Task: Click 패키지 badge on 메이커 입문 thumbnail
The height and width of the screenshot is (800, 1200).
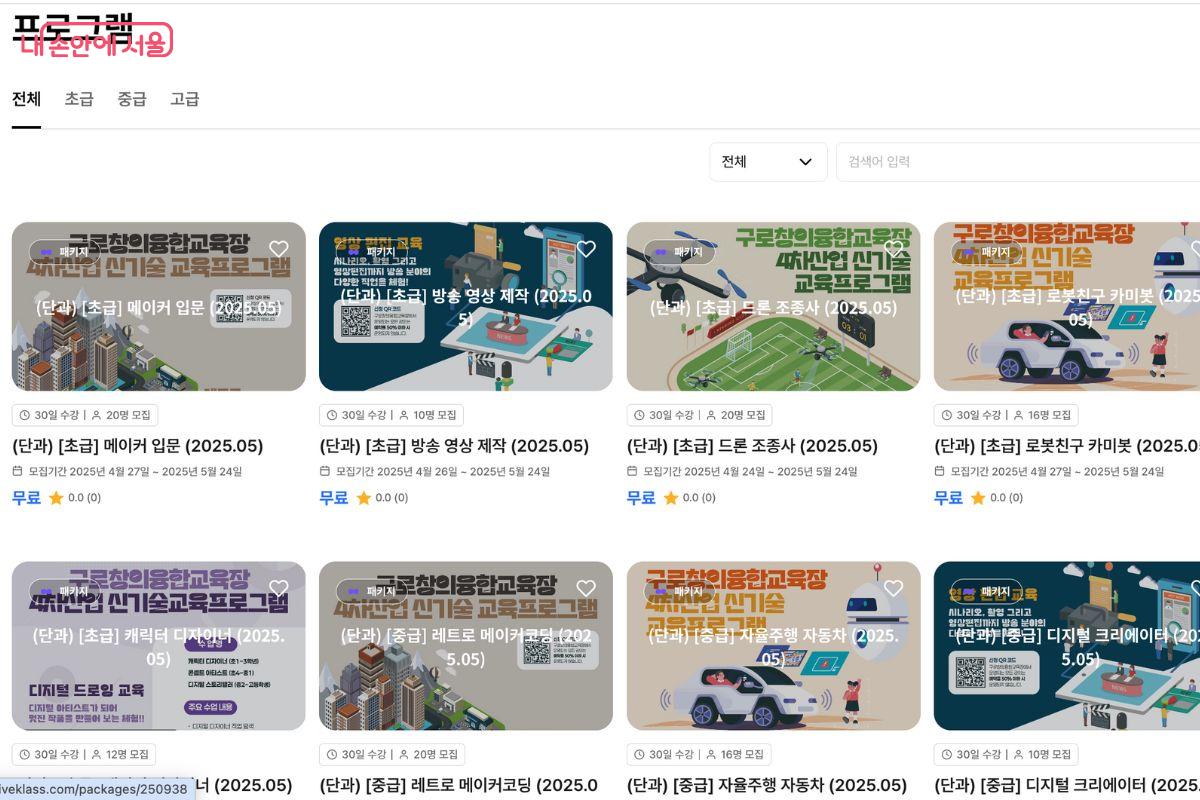Action: click(x=65, y=252)
